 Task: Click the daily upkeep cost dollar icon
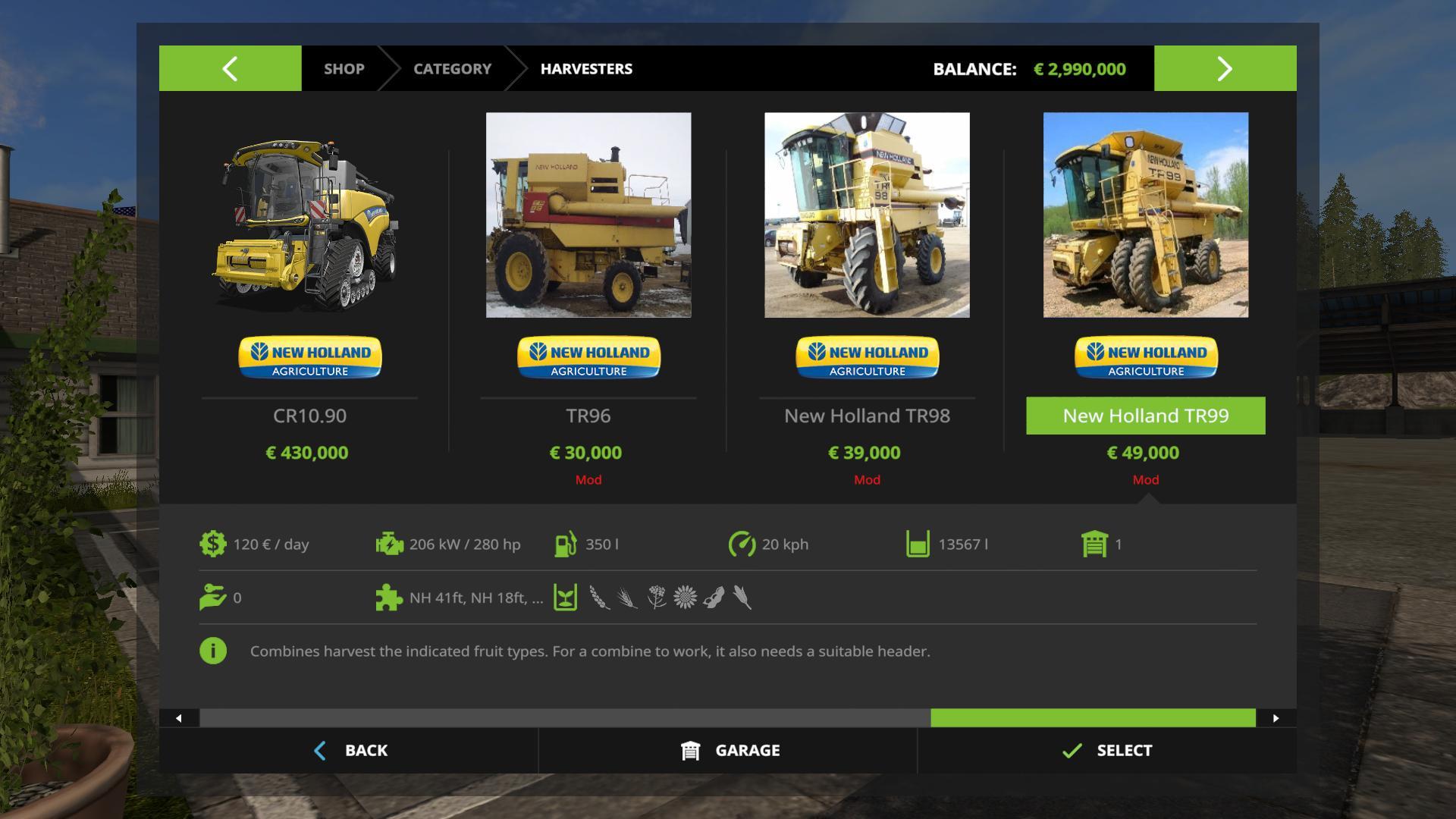213,544
